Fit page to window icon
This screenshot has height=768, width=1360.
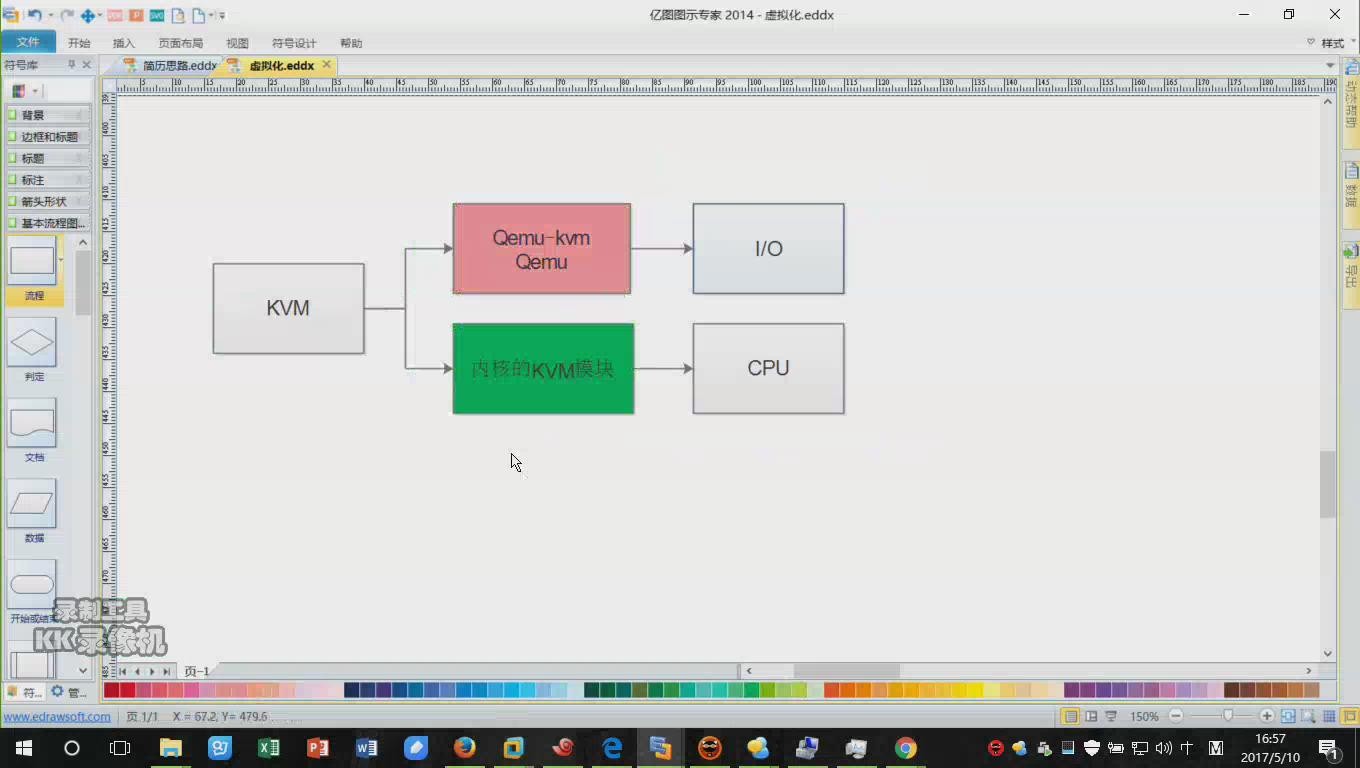coord(1288,716)
